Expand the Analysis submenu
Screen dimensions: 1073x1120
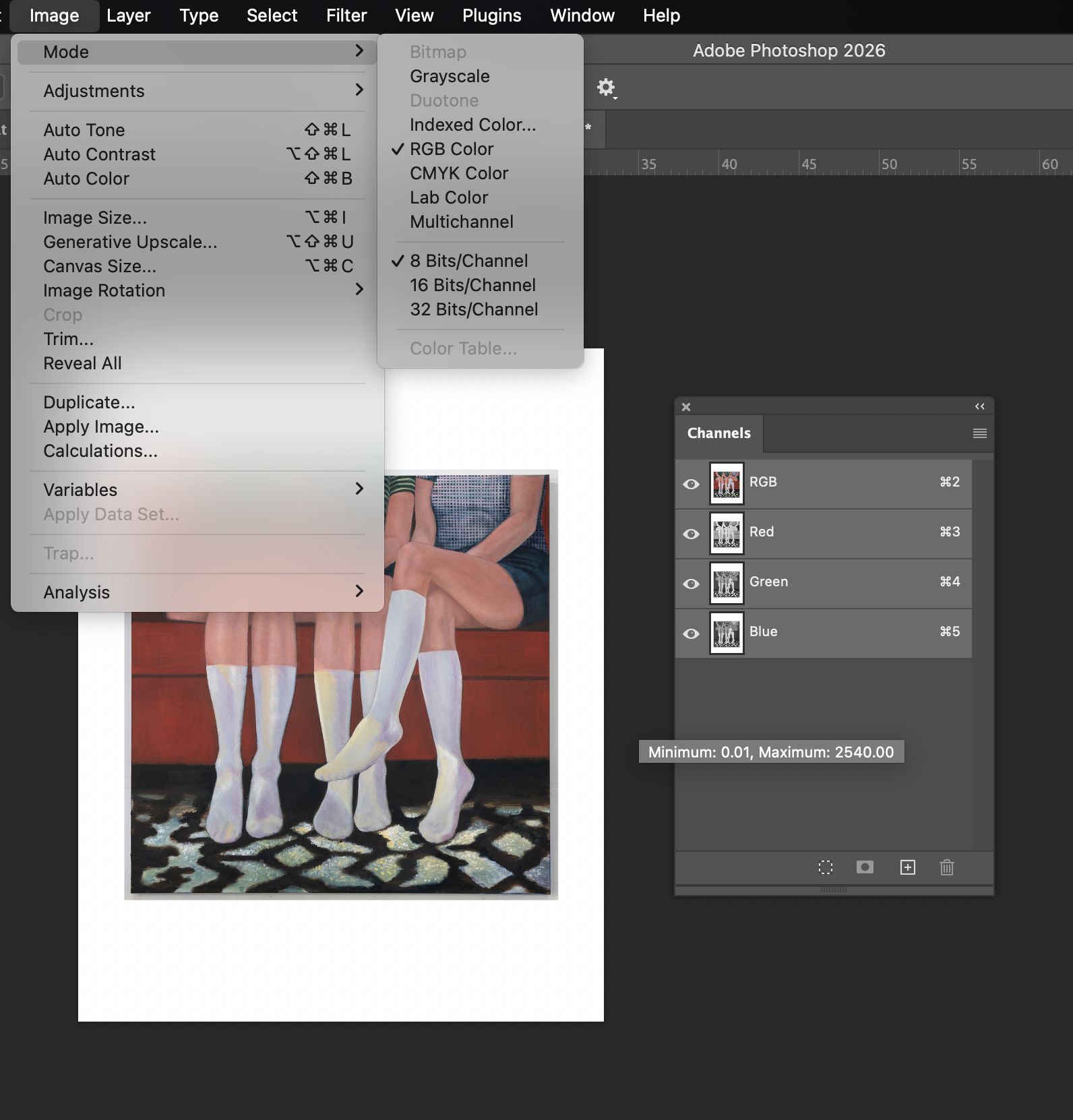coord(197,592)
